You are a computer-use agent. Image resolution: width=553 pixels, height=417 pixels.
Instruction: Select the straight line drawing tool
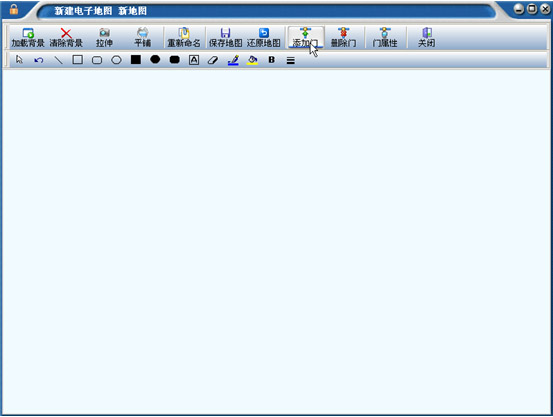(58, 60)
